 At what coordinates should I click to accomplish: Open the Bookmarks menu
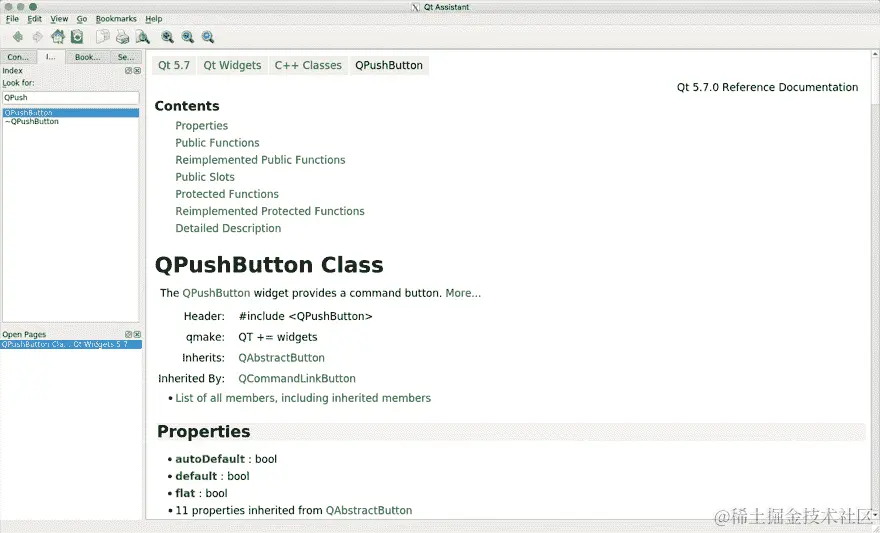click(x=116, y=19)
